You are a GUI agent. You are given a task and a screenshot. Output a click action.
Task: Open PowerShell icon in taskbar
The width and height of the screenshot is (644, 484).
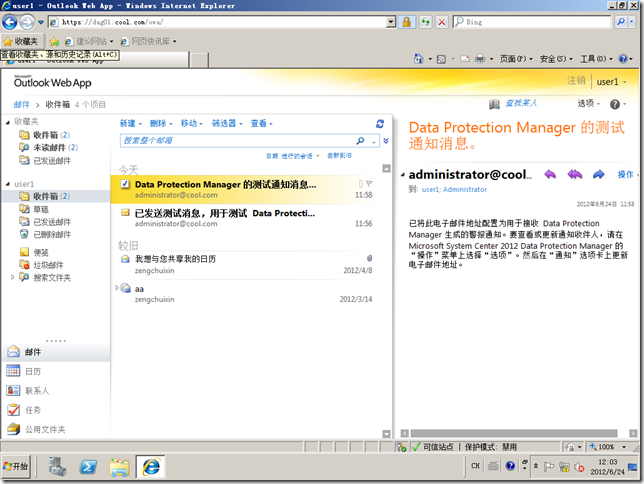pyautogui.click(x=88, y=467)
